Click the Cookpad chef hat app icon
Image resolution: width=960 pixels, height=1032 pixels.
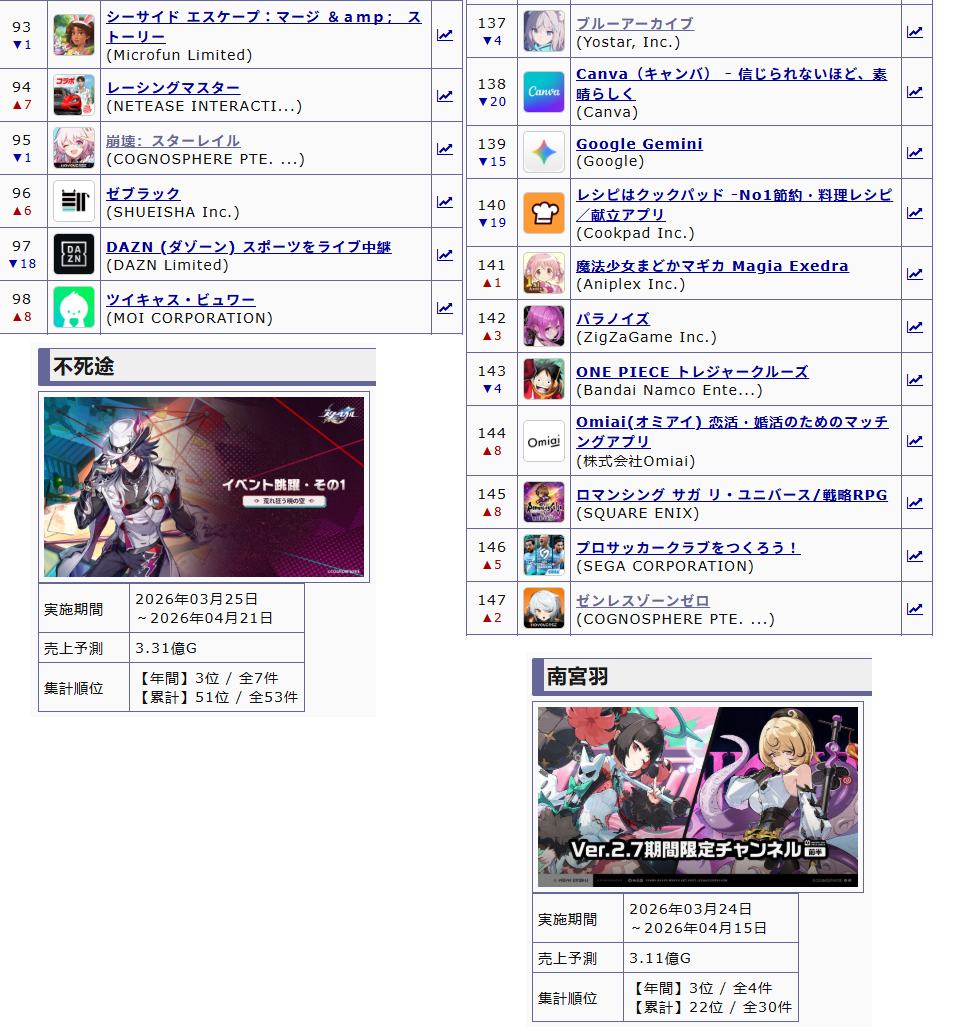pos(543,213)
